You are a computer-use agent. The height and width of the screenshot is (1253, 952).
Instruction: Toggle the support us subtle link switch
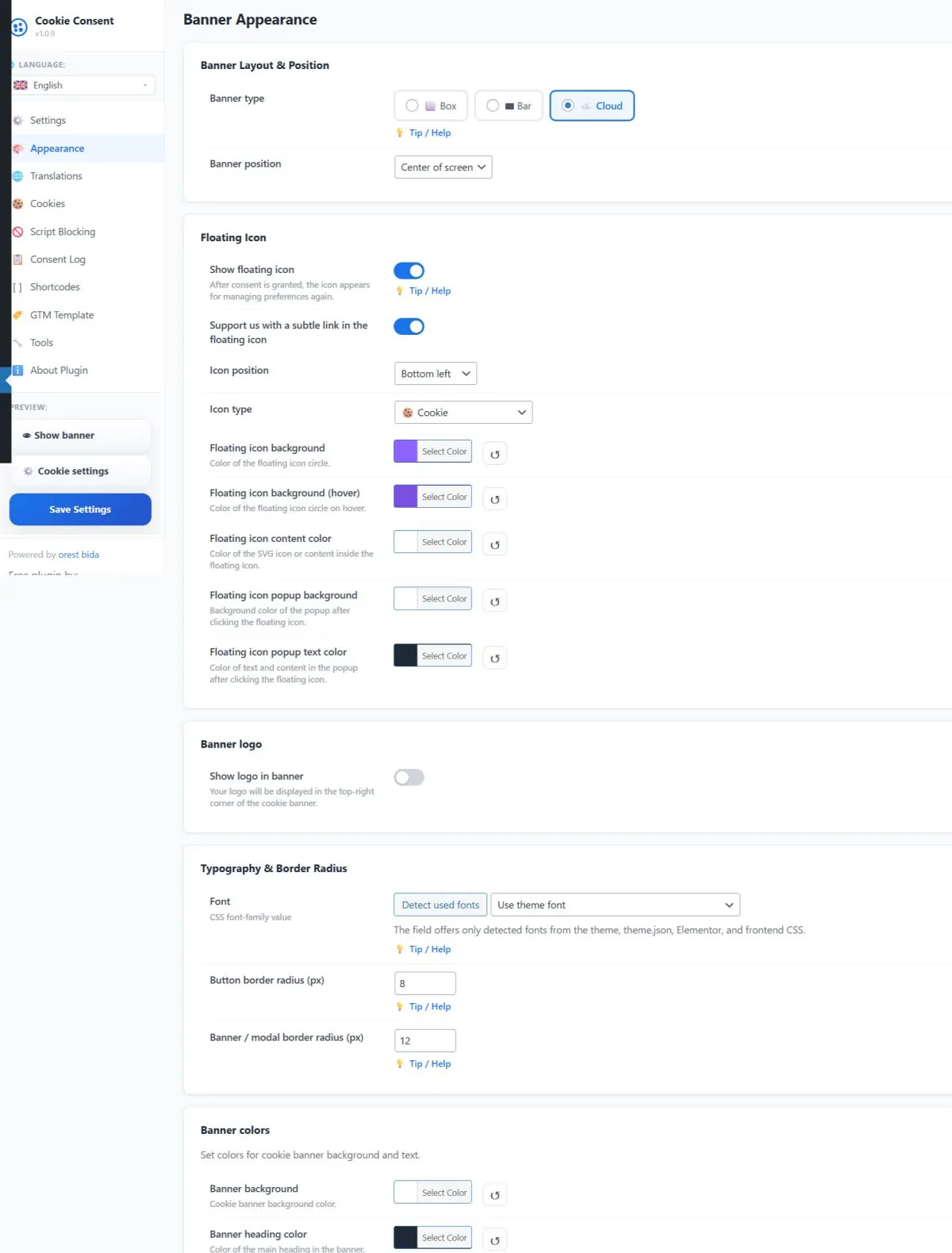409,326
